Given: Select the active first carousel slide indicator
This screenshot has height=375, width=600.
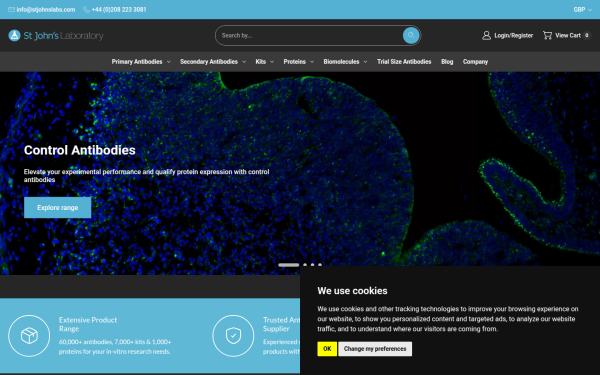Looking at the screenshot, I should click(x=289, y=265).
